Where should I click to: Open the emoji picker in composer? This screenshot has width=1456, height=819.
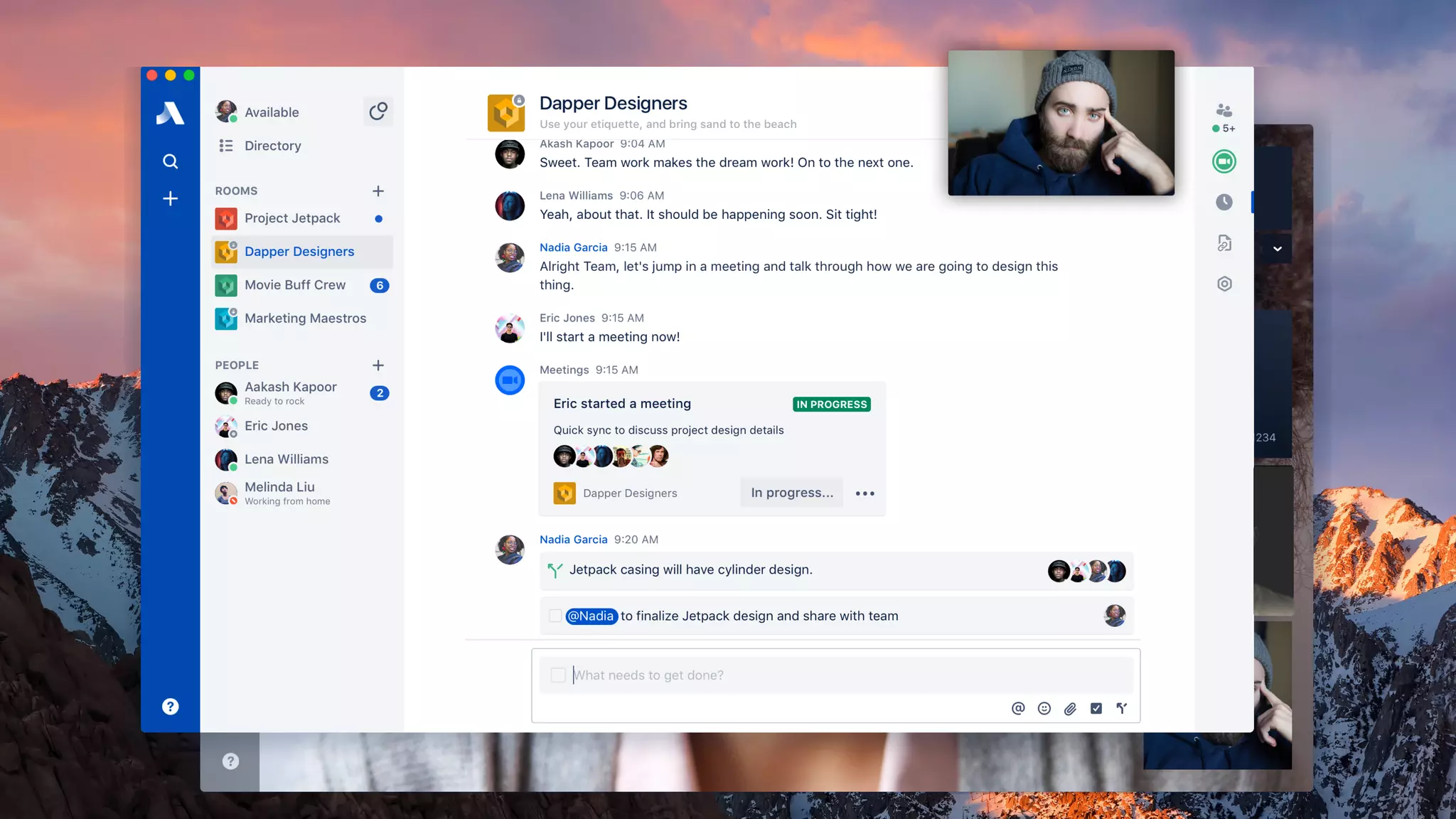[1044, 708]
